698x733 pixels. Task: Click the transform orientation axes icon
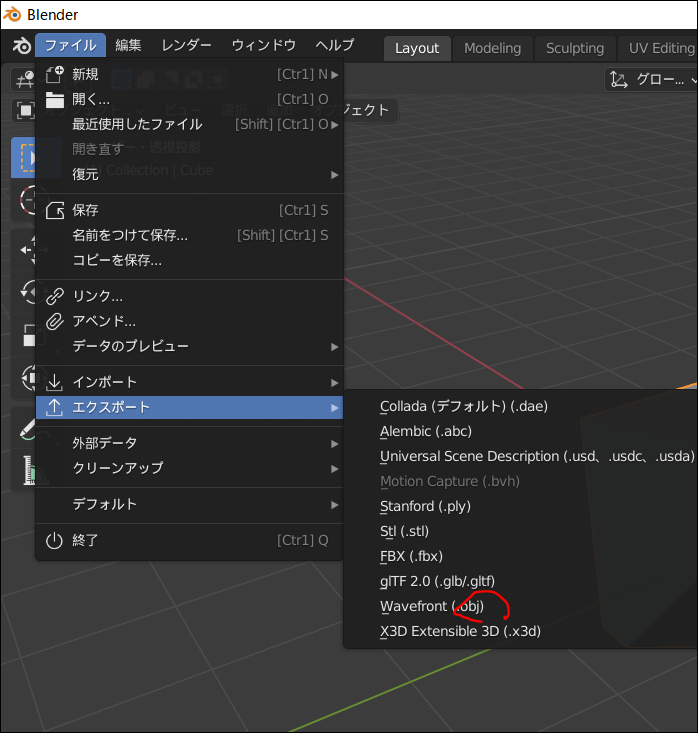(x=619, y=80)
